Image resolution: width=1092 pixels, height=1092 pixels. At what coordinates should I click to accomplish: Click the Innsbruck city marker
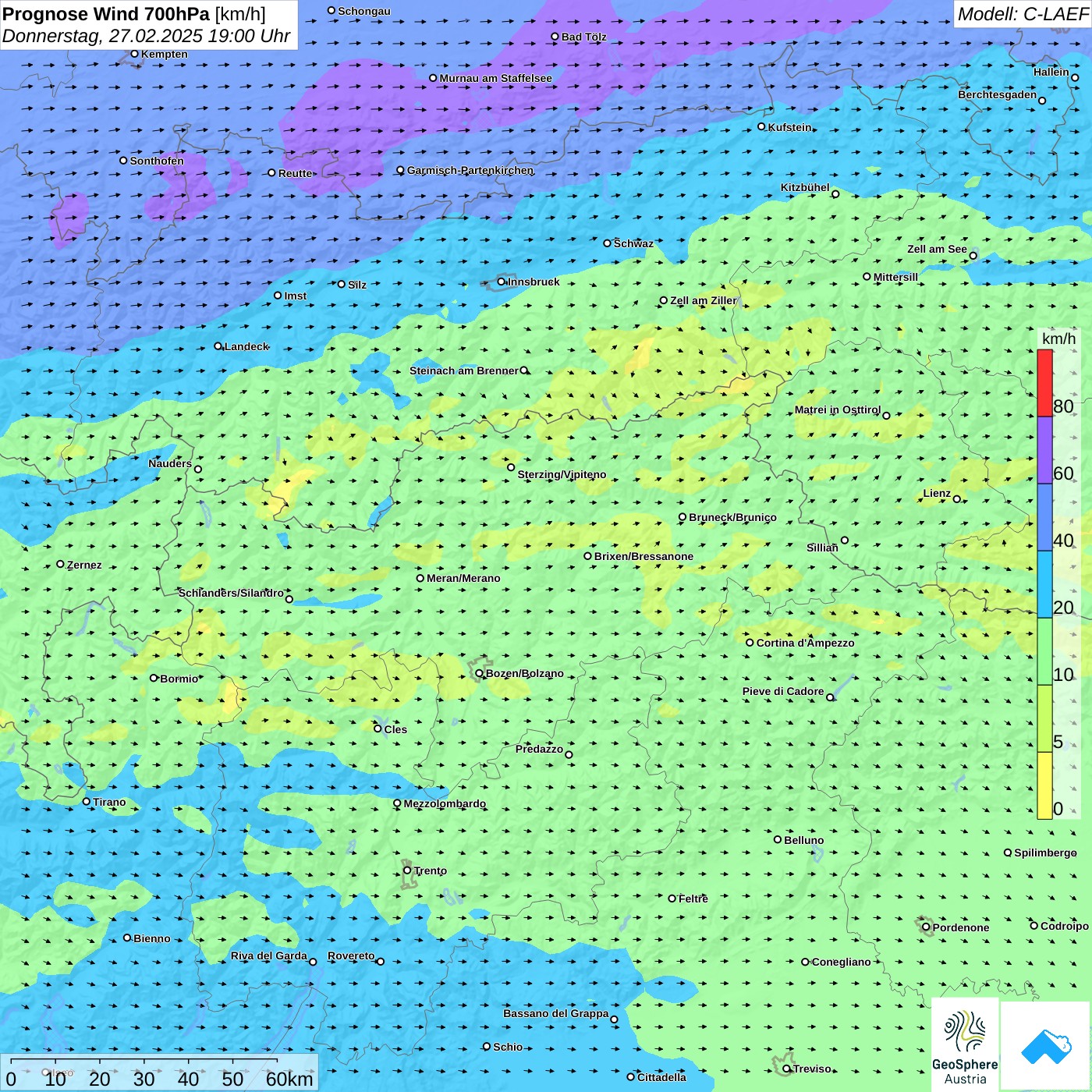tap(502, 282)
